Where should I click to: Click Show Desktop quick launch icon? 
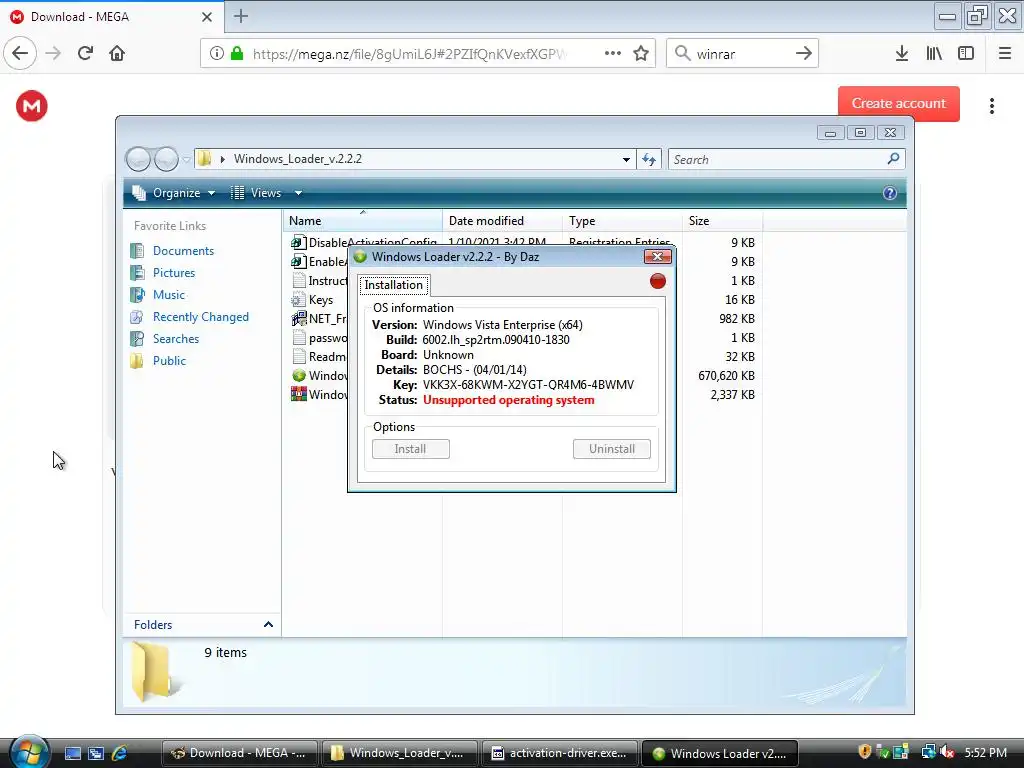[x=72, y=753]
